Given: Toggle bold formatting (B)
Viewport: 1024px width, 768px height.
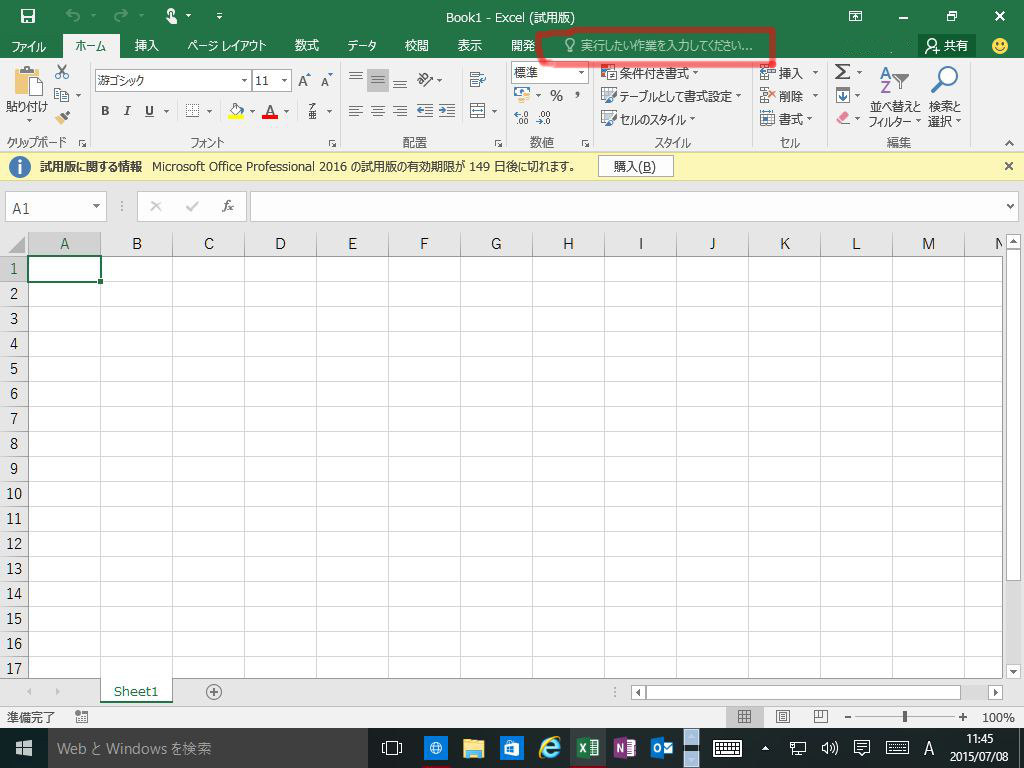Looking at the screenshot, I should (105, 111).
